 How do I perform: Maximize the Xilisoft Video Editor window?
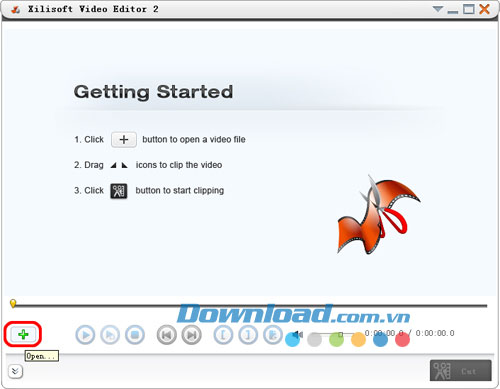click(x=469, y=9)
